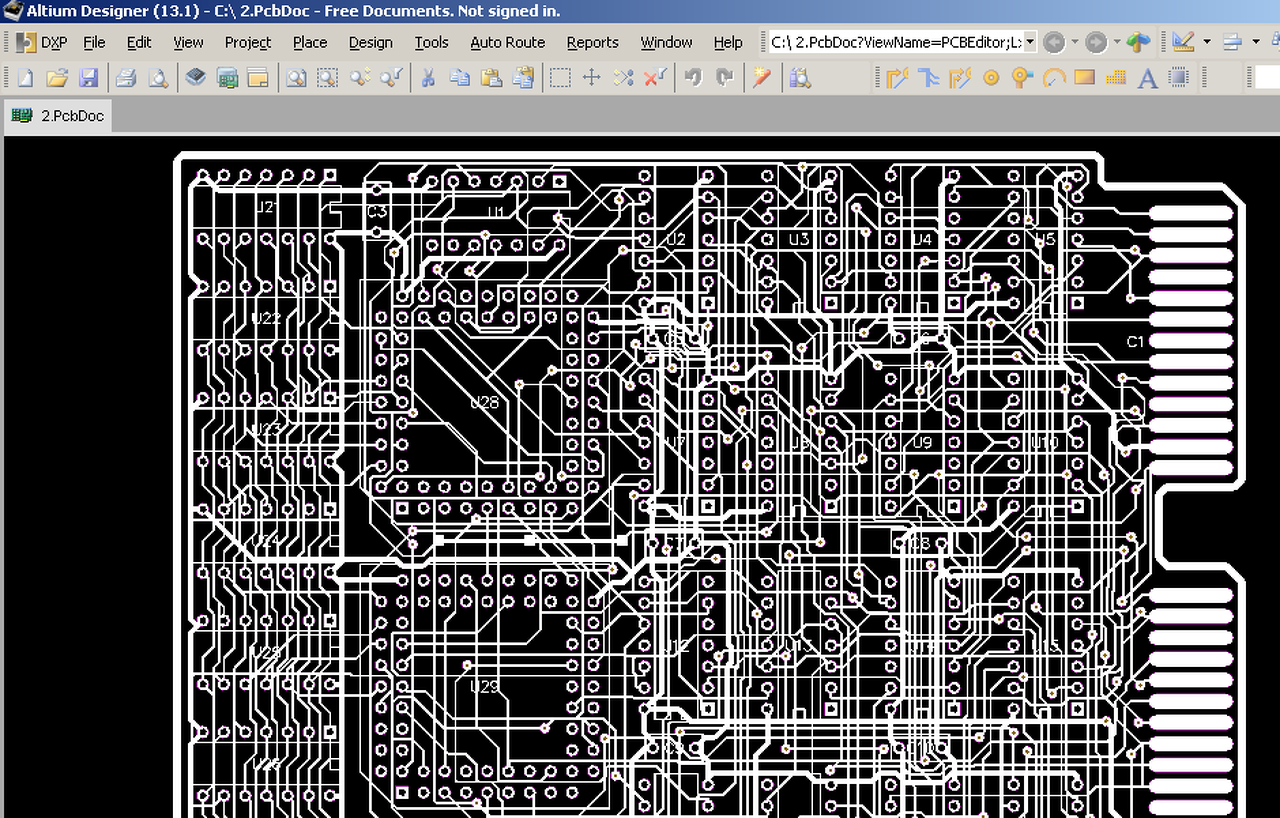Open the Auto Route menu

coord(507,42)
